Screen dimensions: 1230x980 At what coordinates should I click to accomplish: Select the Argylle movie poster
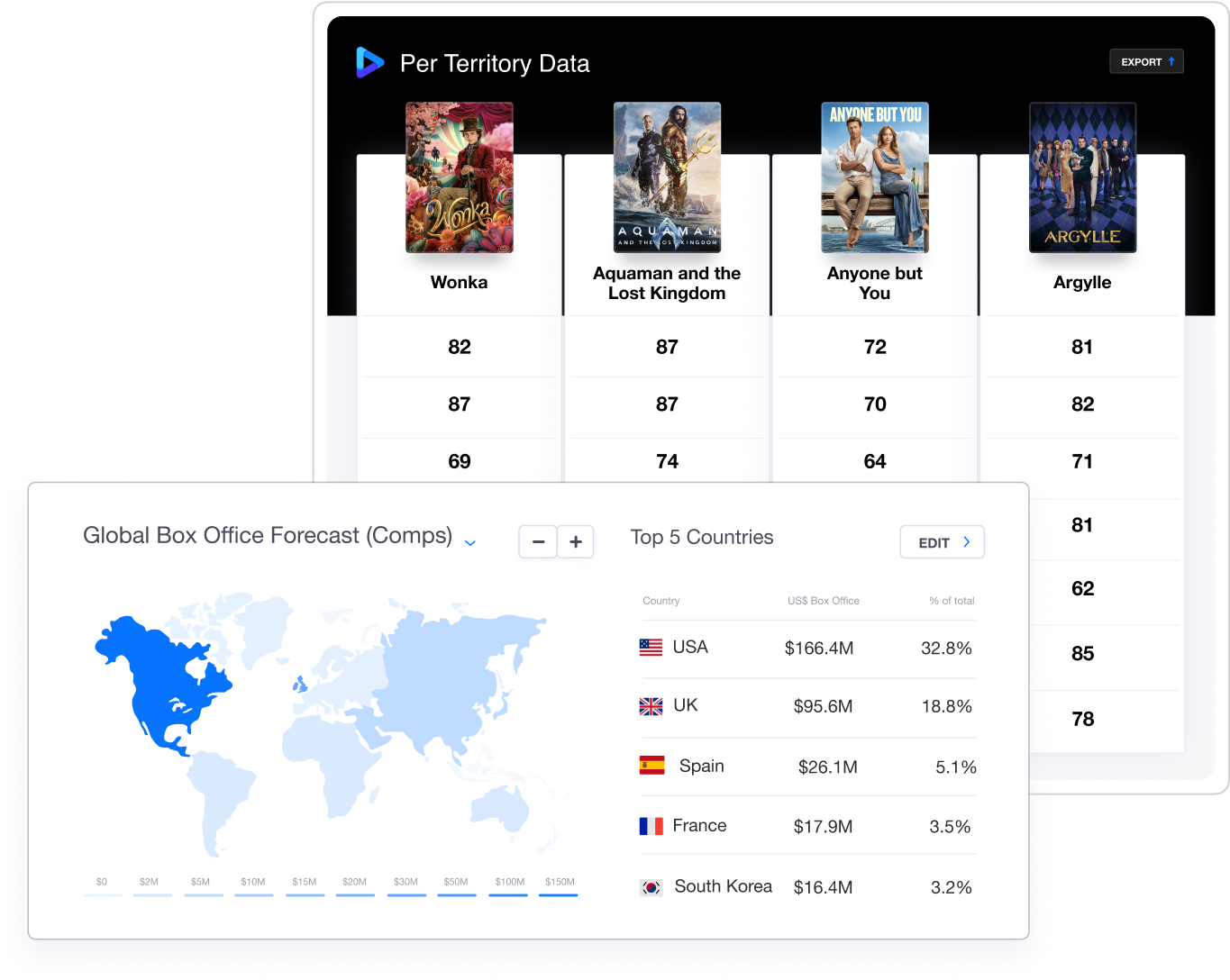[x=1082, y=177]
